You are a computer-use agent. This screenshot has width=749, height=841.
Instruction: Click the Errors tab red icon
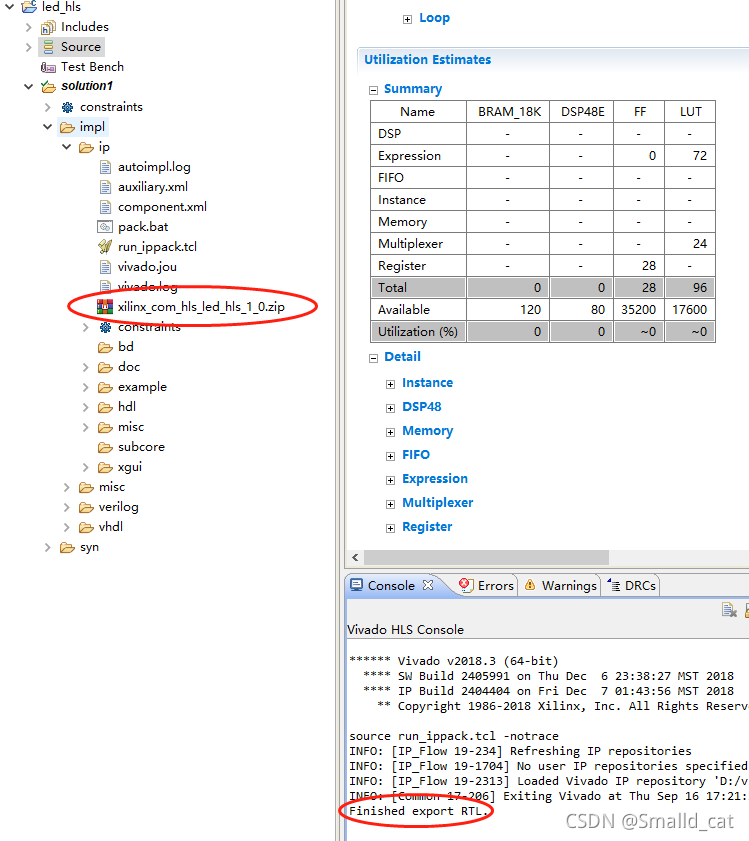(466, 585)
